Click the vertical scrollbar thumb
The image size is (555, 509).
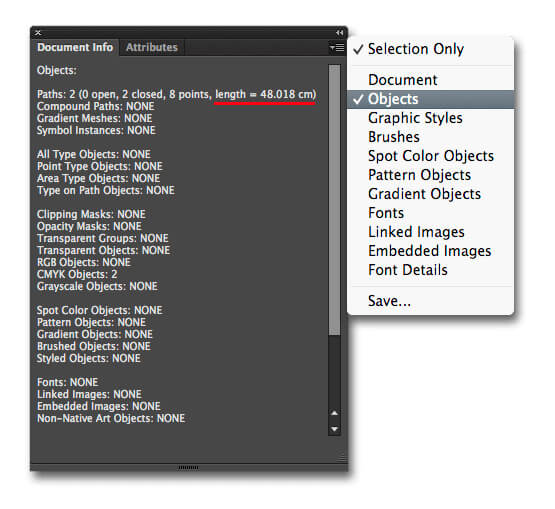click(x=334, y=200)
